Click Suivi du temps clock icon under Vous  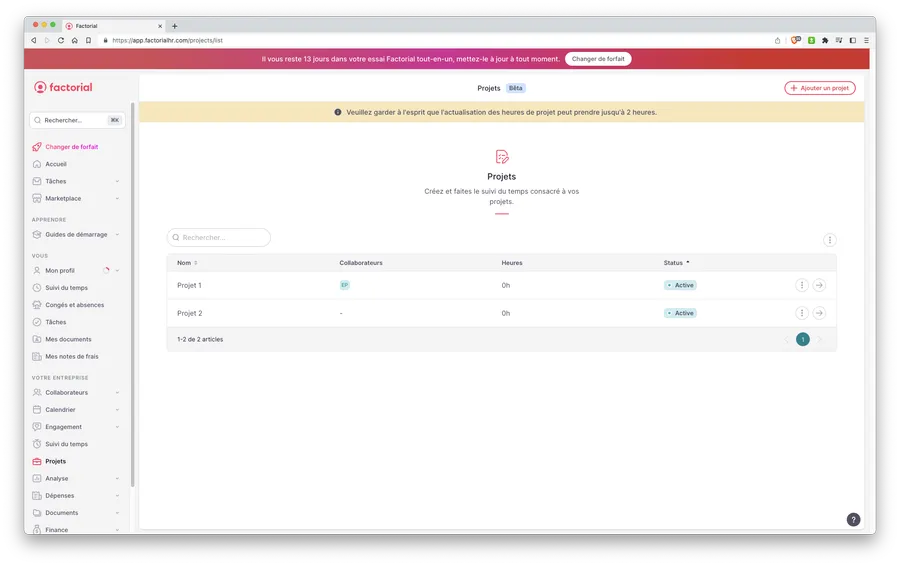[x=37, y=288]
